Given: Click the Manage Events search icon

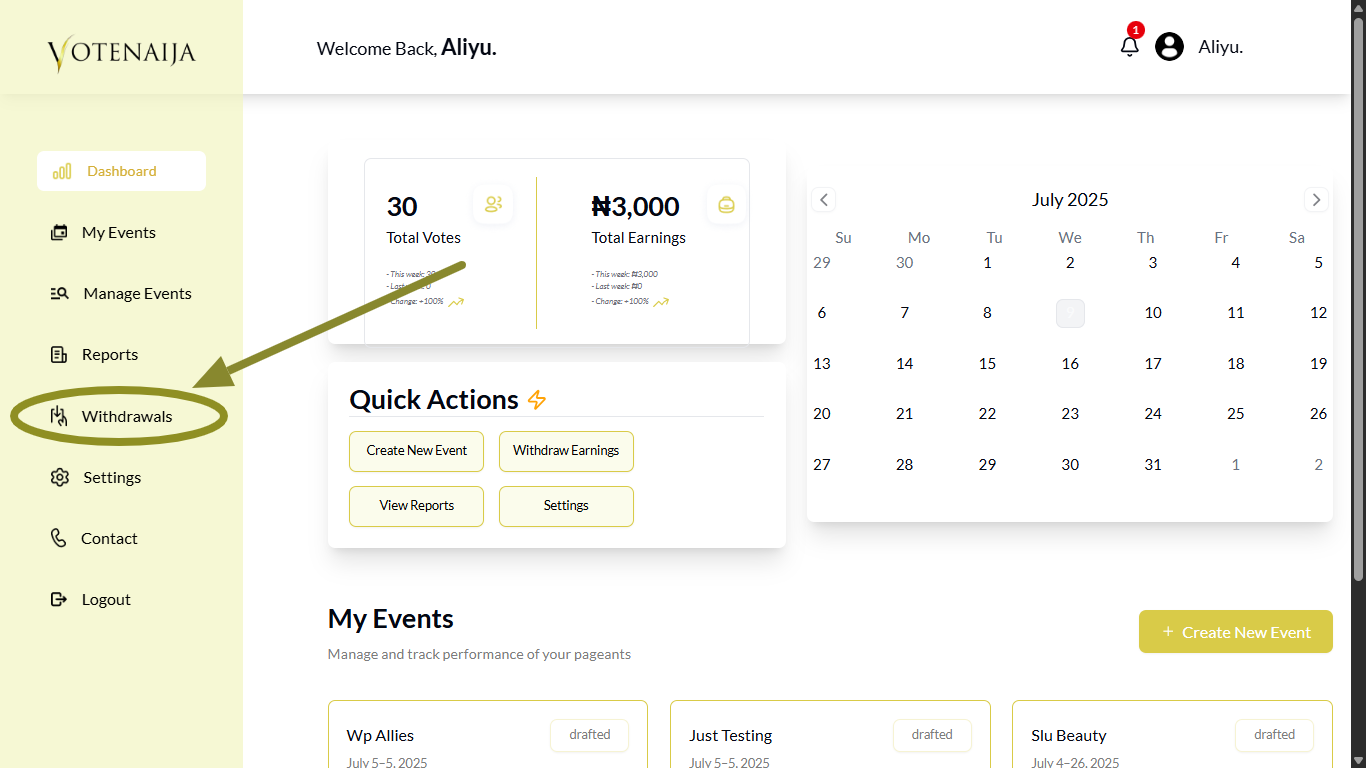Looking at the screenshot, I should (59, 293).
